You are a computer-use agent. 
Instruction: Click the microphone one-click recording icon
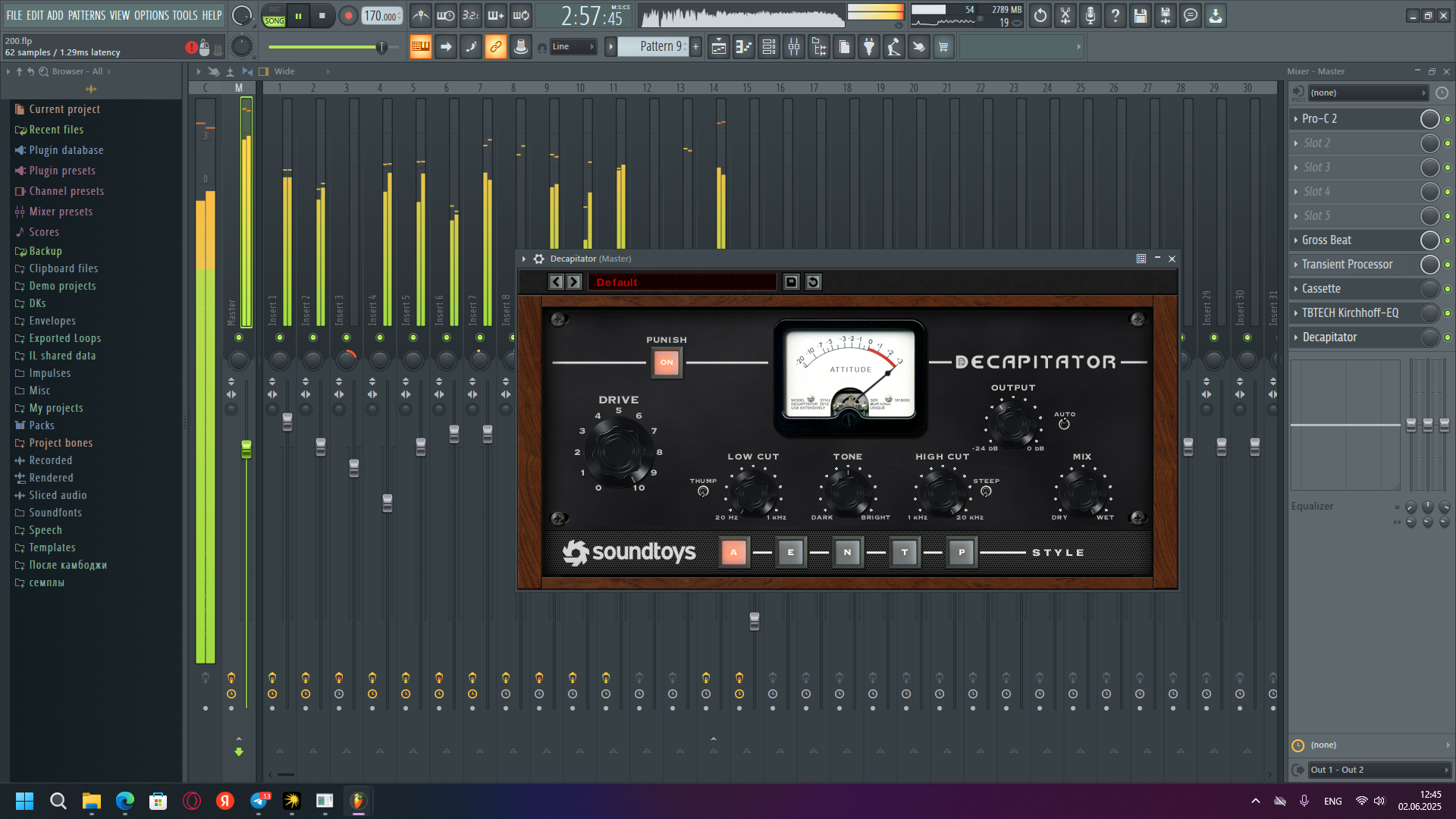[1090, 15]
